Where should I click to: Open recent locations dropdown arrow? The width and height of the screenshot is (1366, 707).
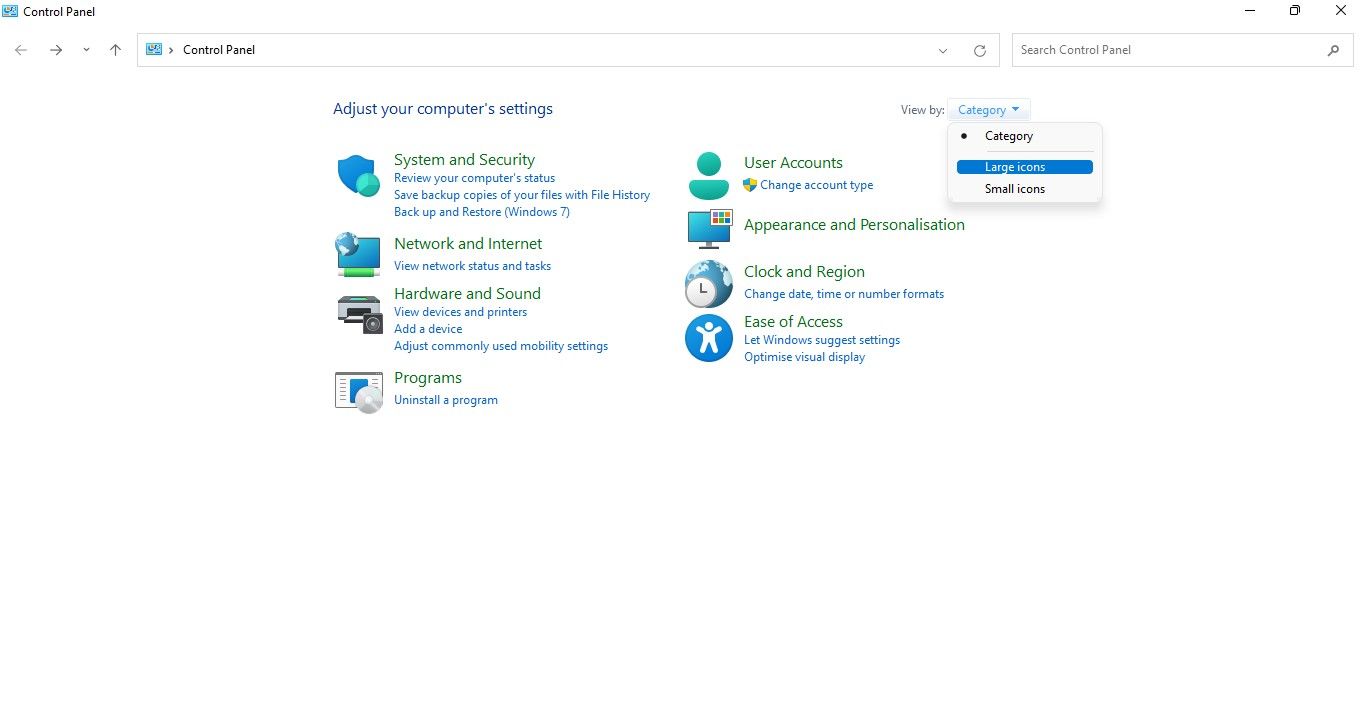[86, 50]
